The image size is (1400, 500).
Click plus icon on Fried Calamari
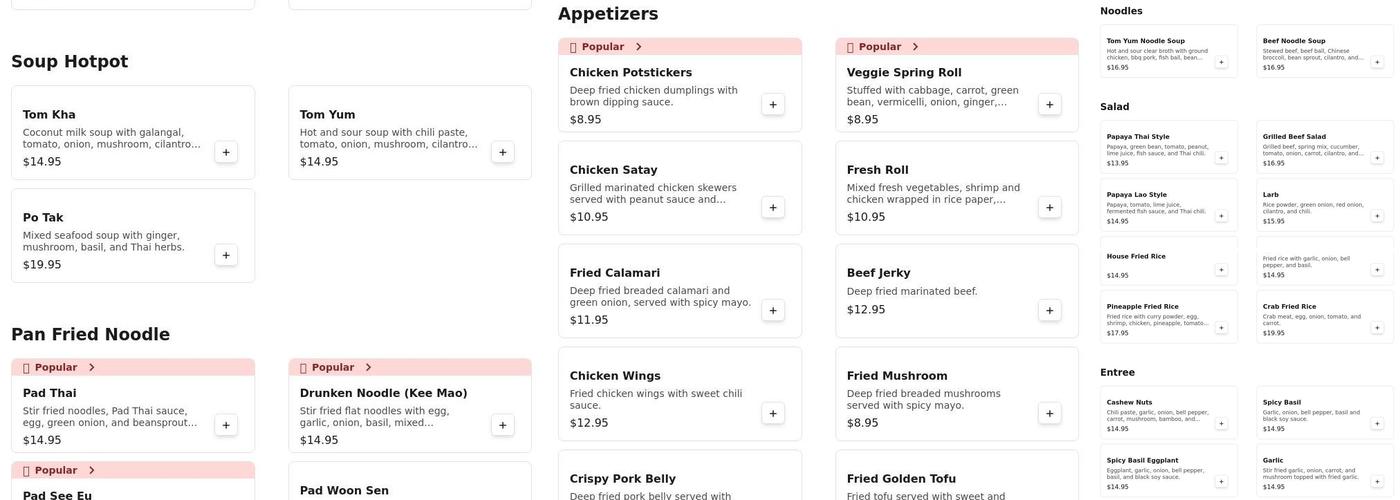coord(773,310)
